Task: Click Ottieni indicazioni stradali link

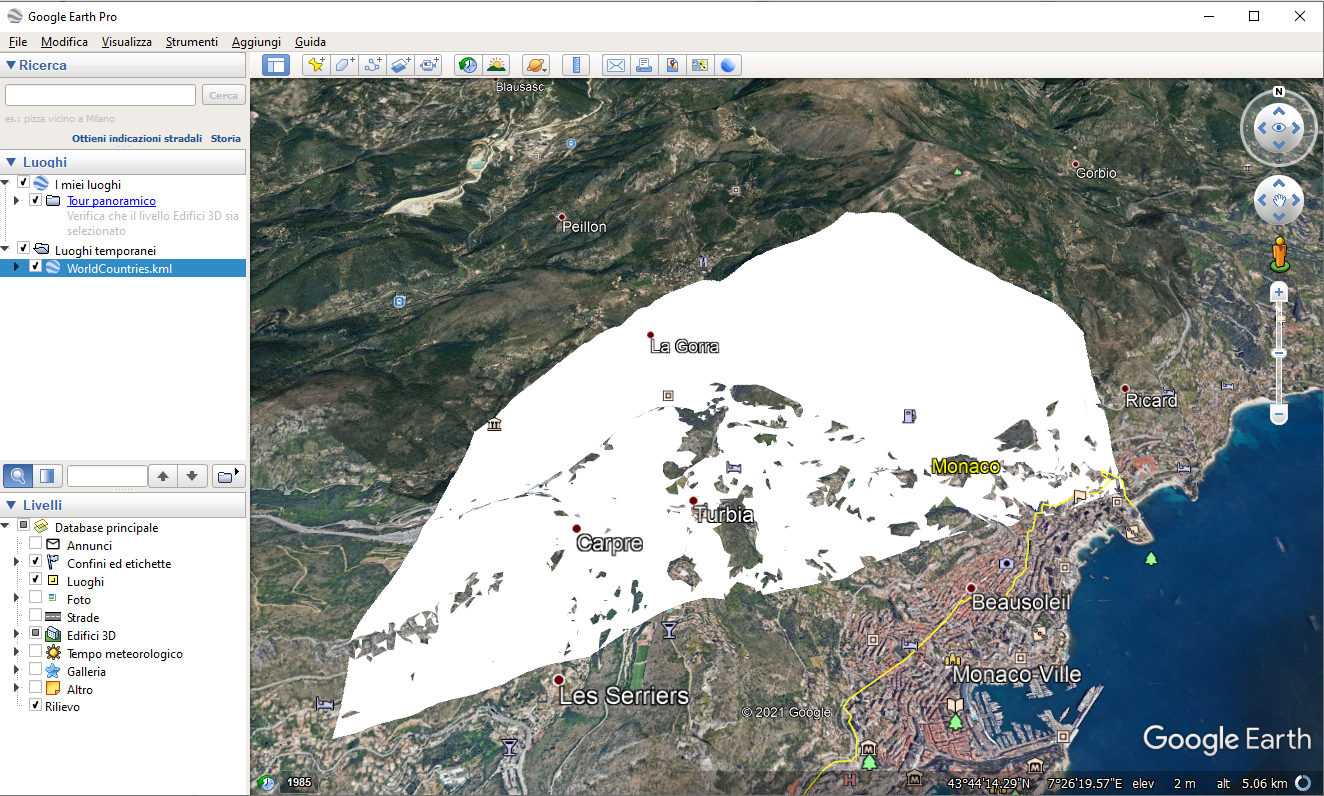Action: point(137,138)
